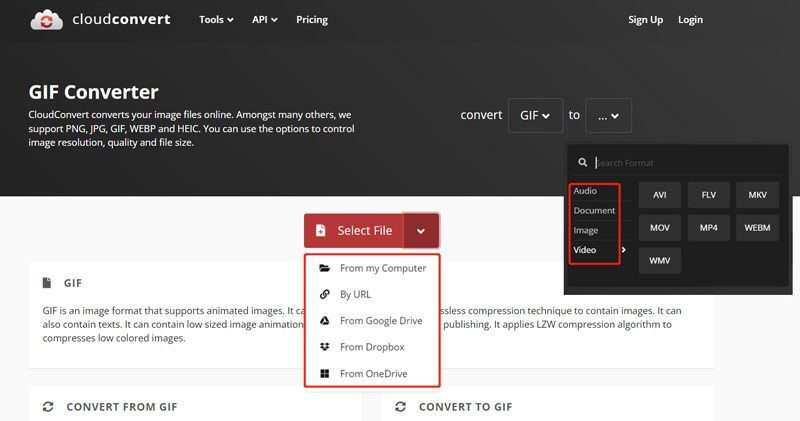Viewport: 800px width, 421px height.
Task: Select the Video format category
Action: (585, 250)
